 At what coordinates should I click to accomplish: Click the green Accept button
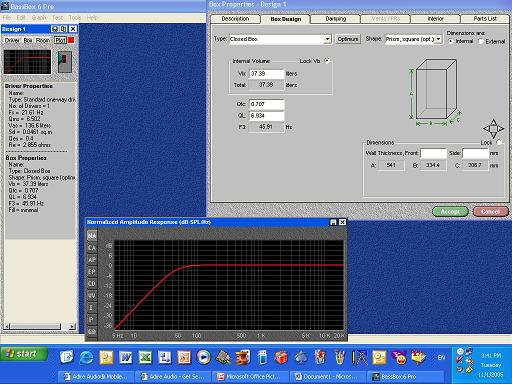pyautogui.click(x=450, y=211)
